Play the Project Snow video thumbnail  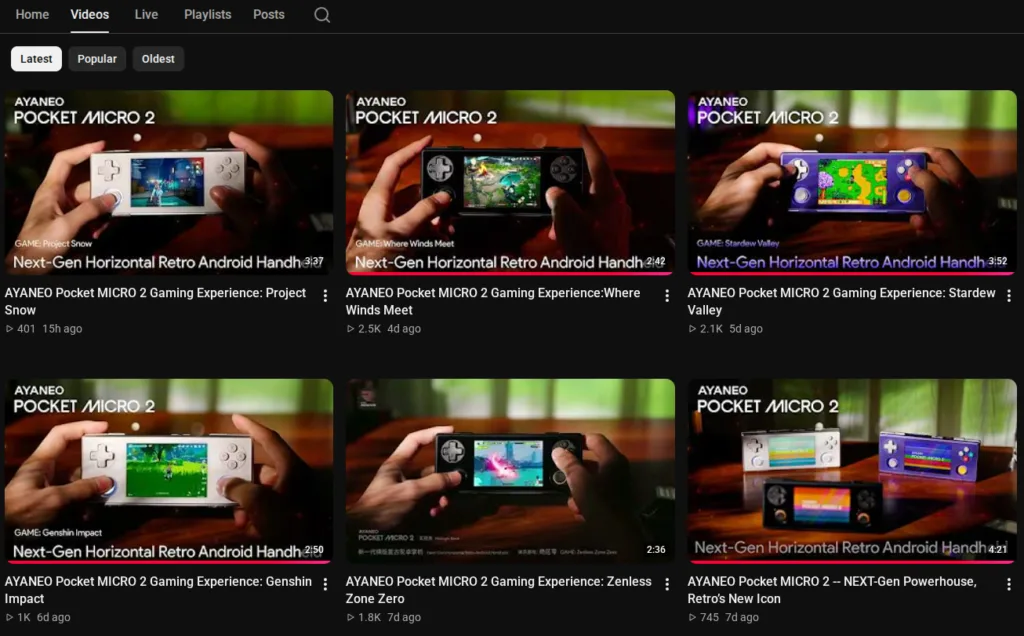point(168,182)
